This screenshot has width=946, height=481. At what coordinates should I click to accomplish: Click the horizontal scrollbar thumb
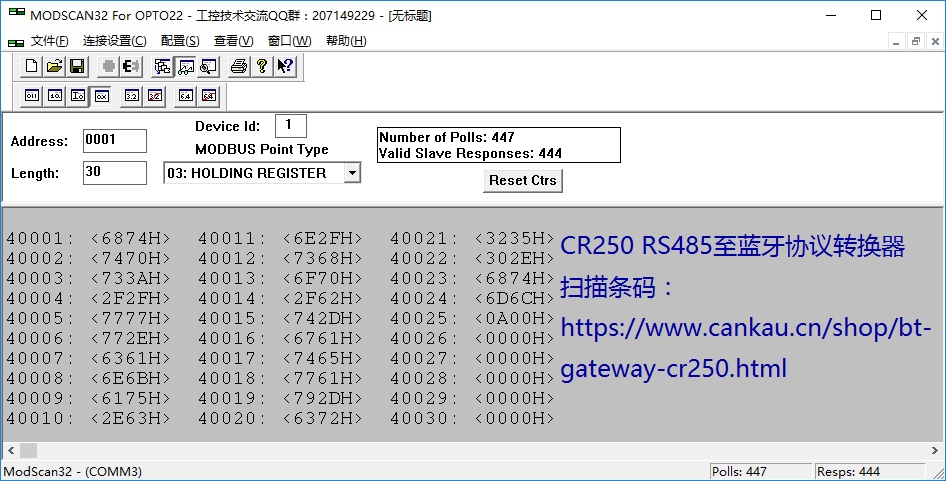pyautogui.click(x=28, y=450)
